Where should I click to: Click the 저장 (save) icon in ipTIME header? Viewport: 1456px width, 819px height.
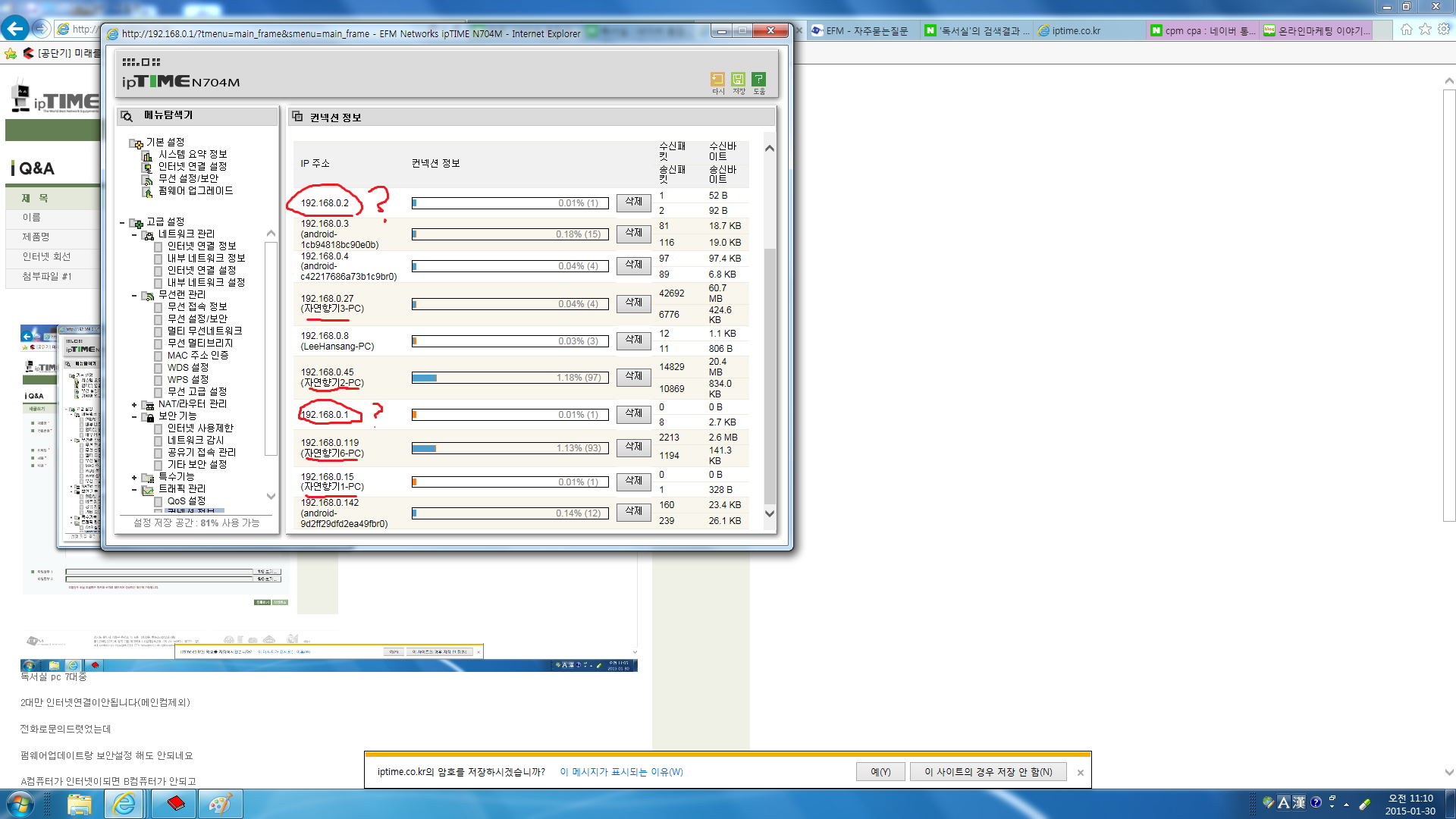(x=738, y=80)
